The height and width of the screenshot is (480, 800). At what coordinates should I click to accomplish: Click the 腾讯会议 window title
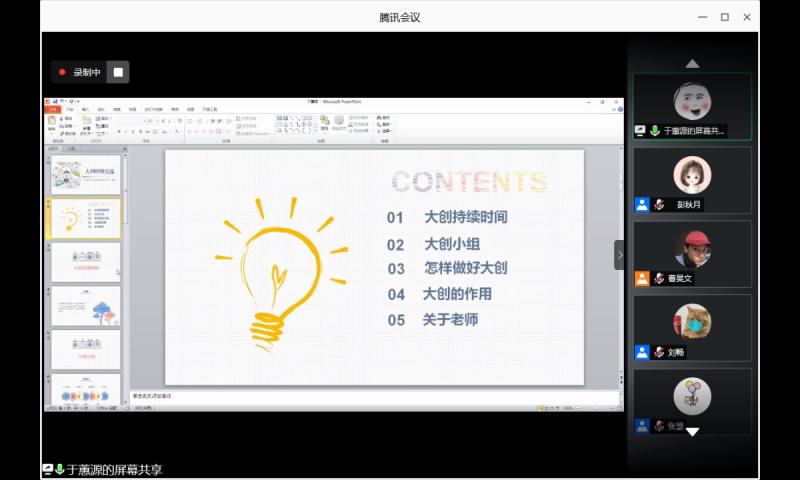coord(400,17)
